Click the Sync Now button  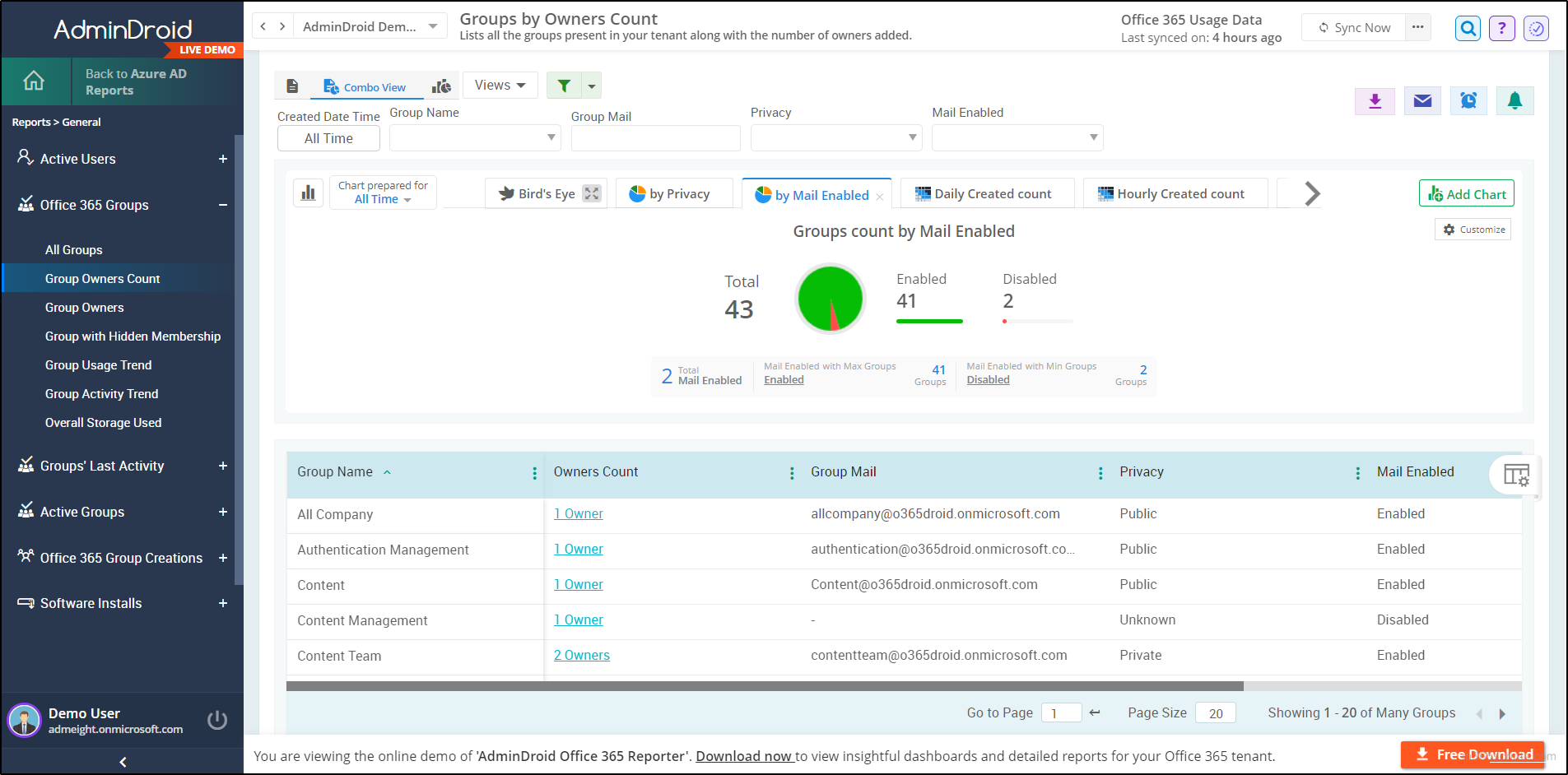[1354, 27]
